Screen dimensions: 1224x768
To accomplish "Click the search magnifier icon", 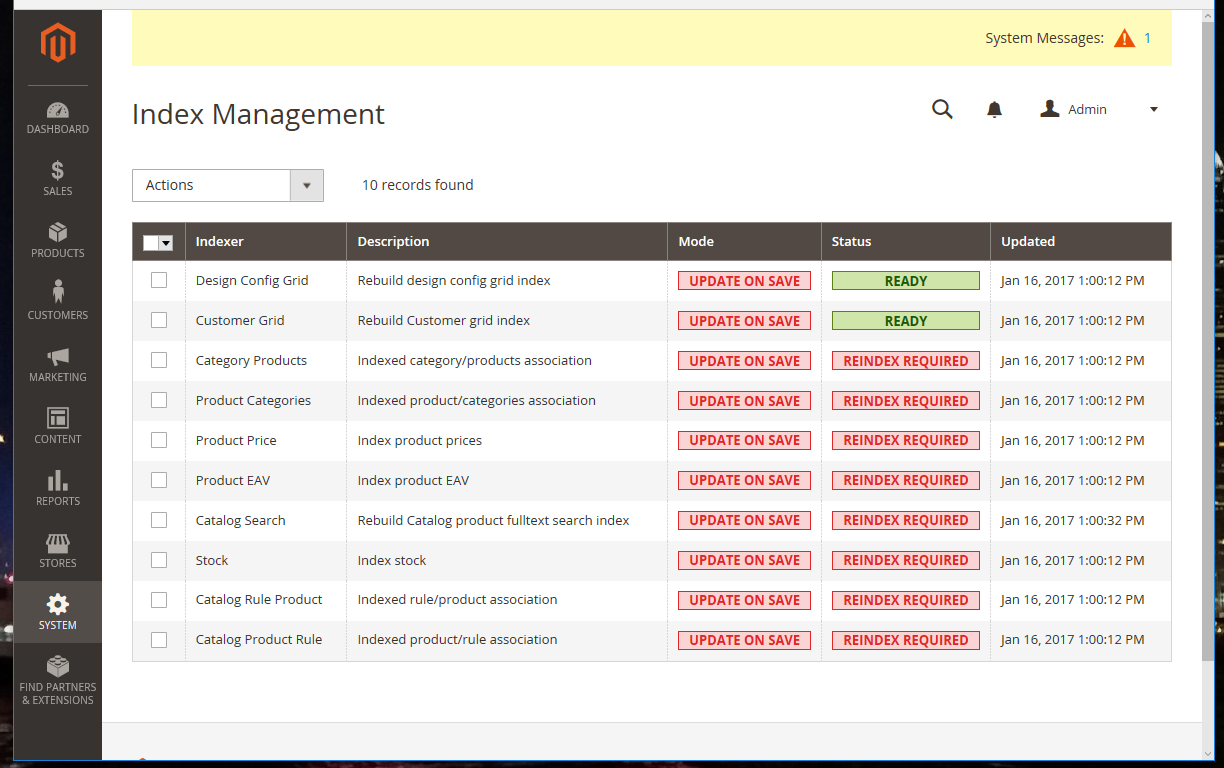I will coord(942,109).
